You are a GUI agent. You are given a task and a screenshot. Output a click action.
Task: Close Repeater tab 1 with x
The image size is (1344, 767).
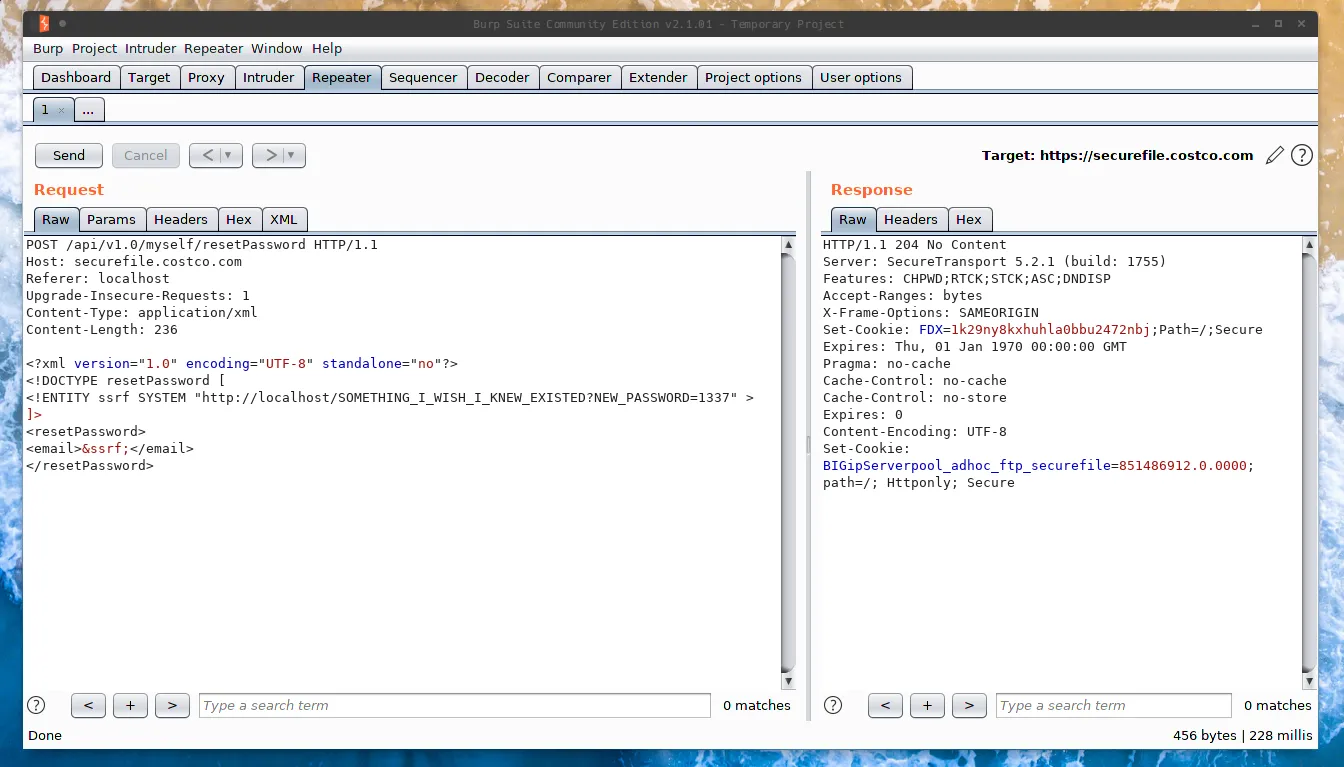coord(60,111)
